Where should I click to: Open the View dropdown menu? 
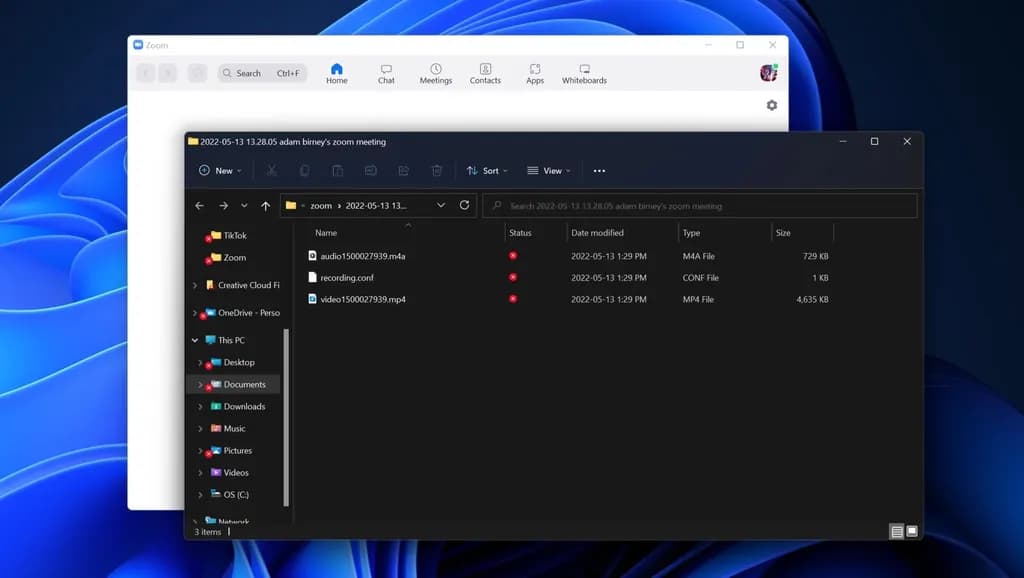549,171
